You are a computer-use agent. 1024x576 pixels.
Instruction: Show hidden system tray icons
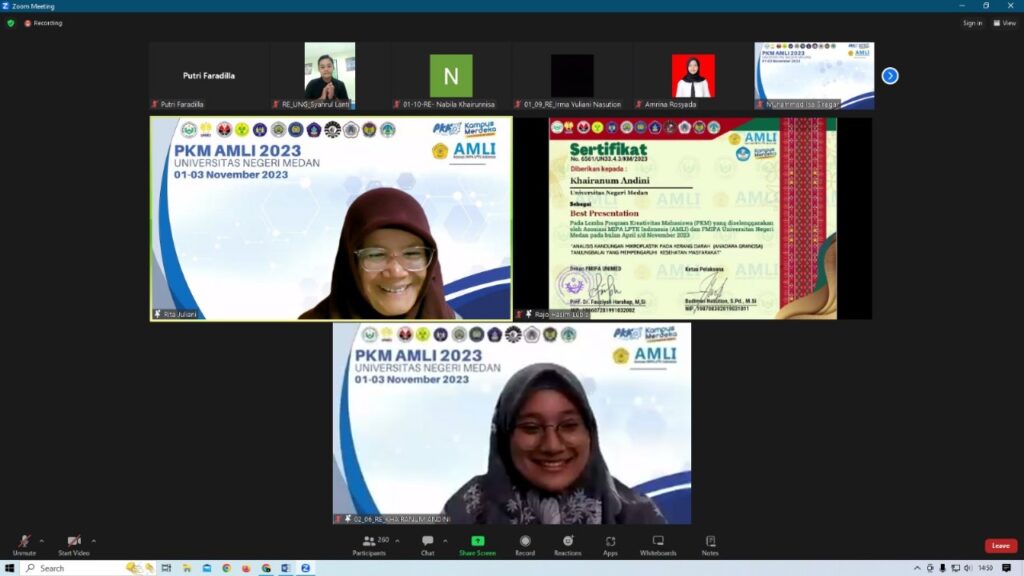(917, 568)
